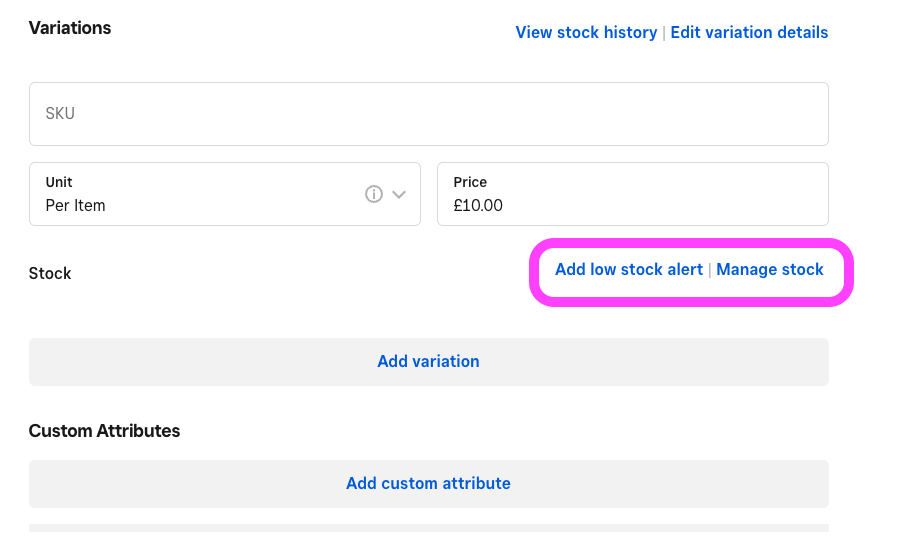
Task: Select Add low stock alert link
Action: click(628, 269)
